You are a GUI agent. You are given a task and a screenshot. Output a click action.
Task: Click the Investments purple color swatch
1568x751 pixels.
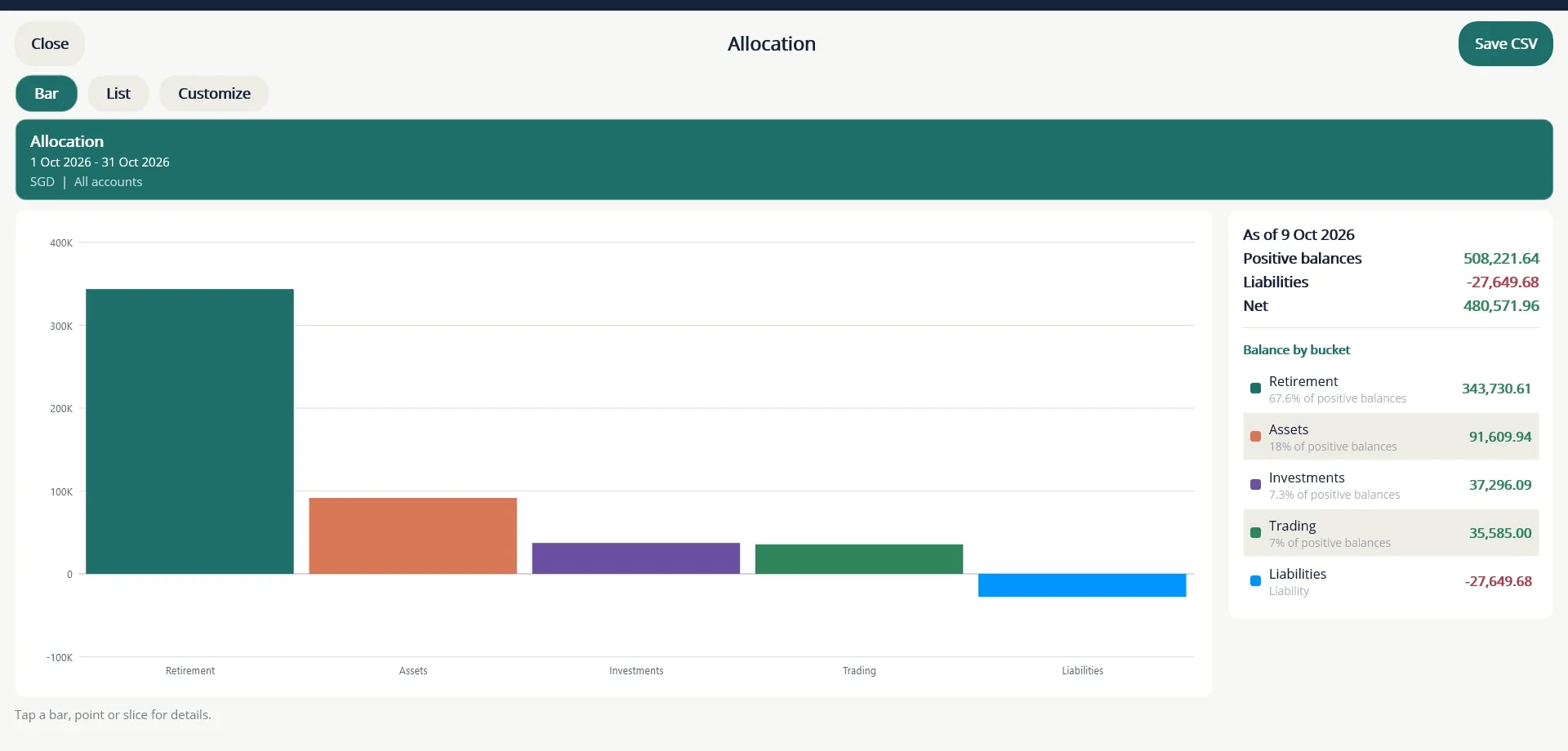1255,485
